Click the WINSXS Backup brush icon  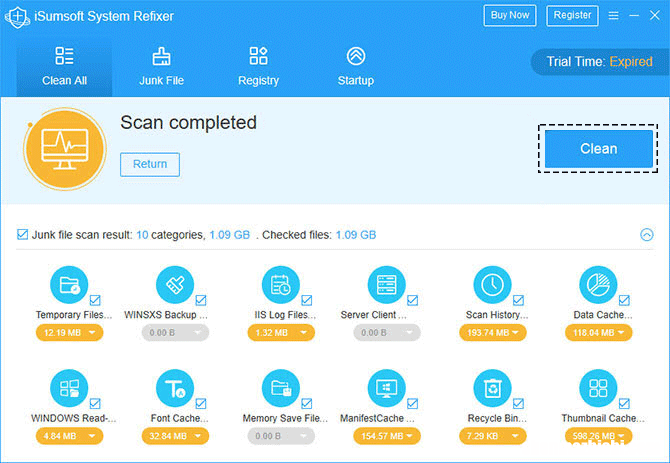pyautogui.click(x=175, y=284)
